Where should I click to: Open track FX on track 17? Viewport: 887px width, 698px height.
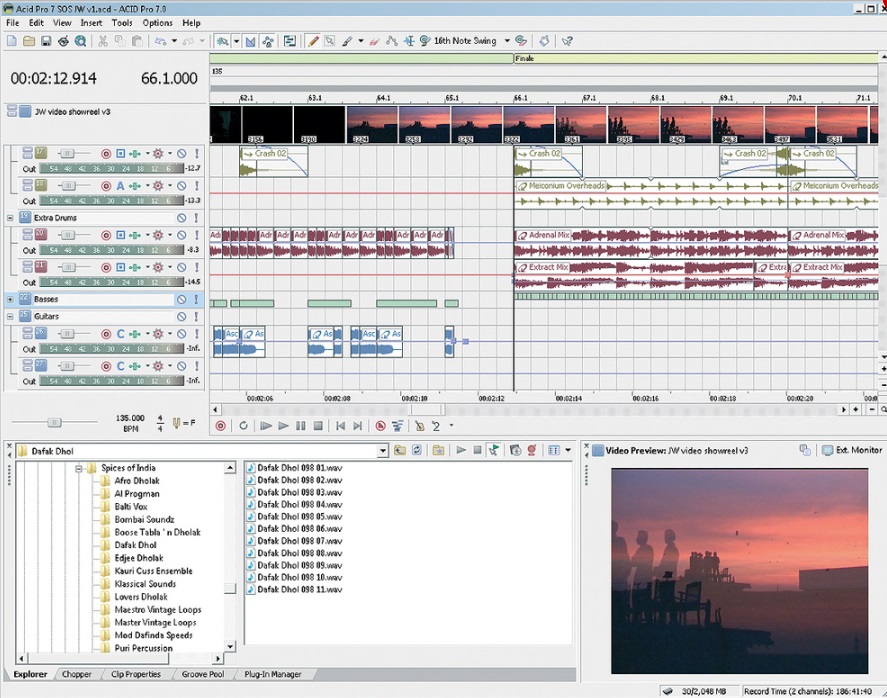pos(157,154)
